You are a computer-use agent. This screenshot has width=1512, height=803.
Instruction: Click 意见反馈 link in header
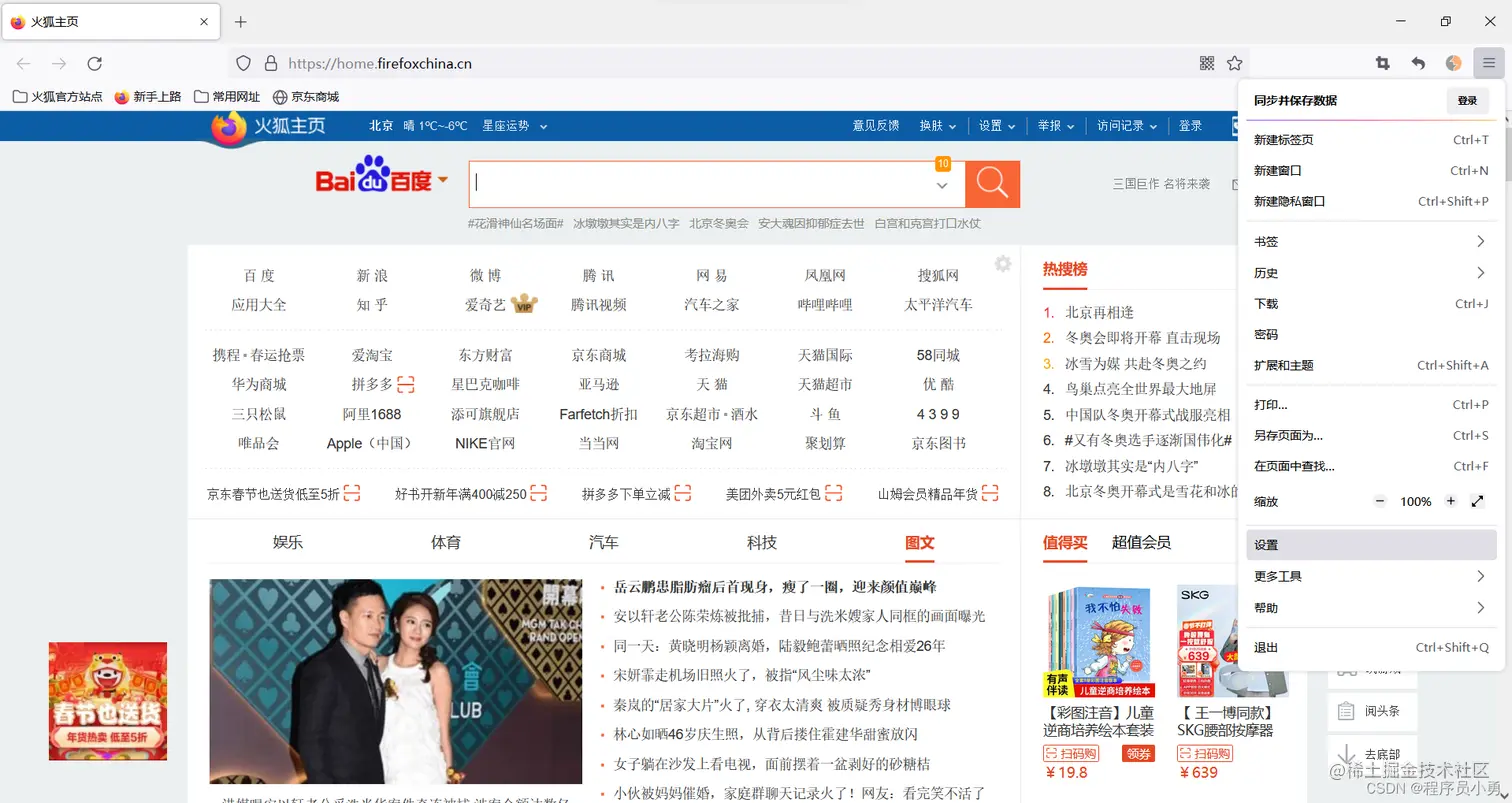click(x=876, y=126)
